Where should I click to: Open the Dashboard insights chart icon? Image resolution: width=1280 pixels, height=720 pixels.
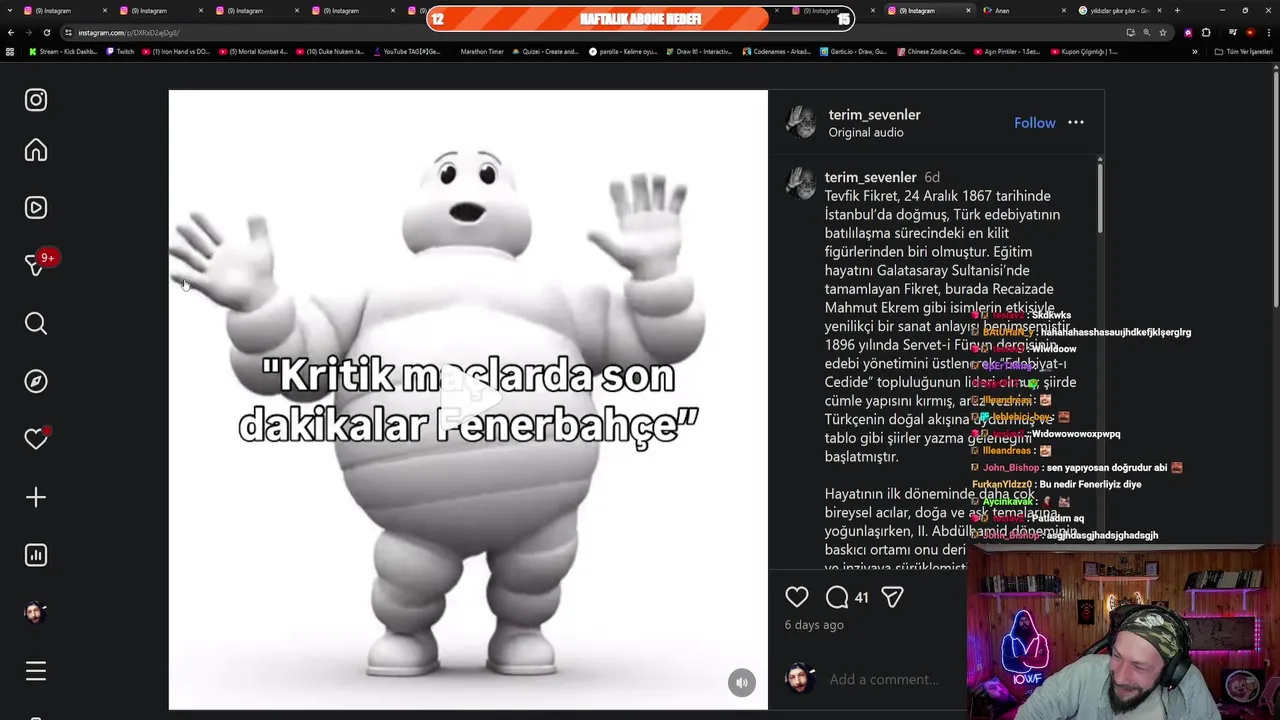(36, 555)
